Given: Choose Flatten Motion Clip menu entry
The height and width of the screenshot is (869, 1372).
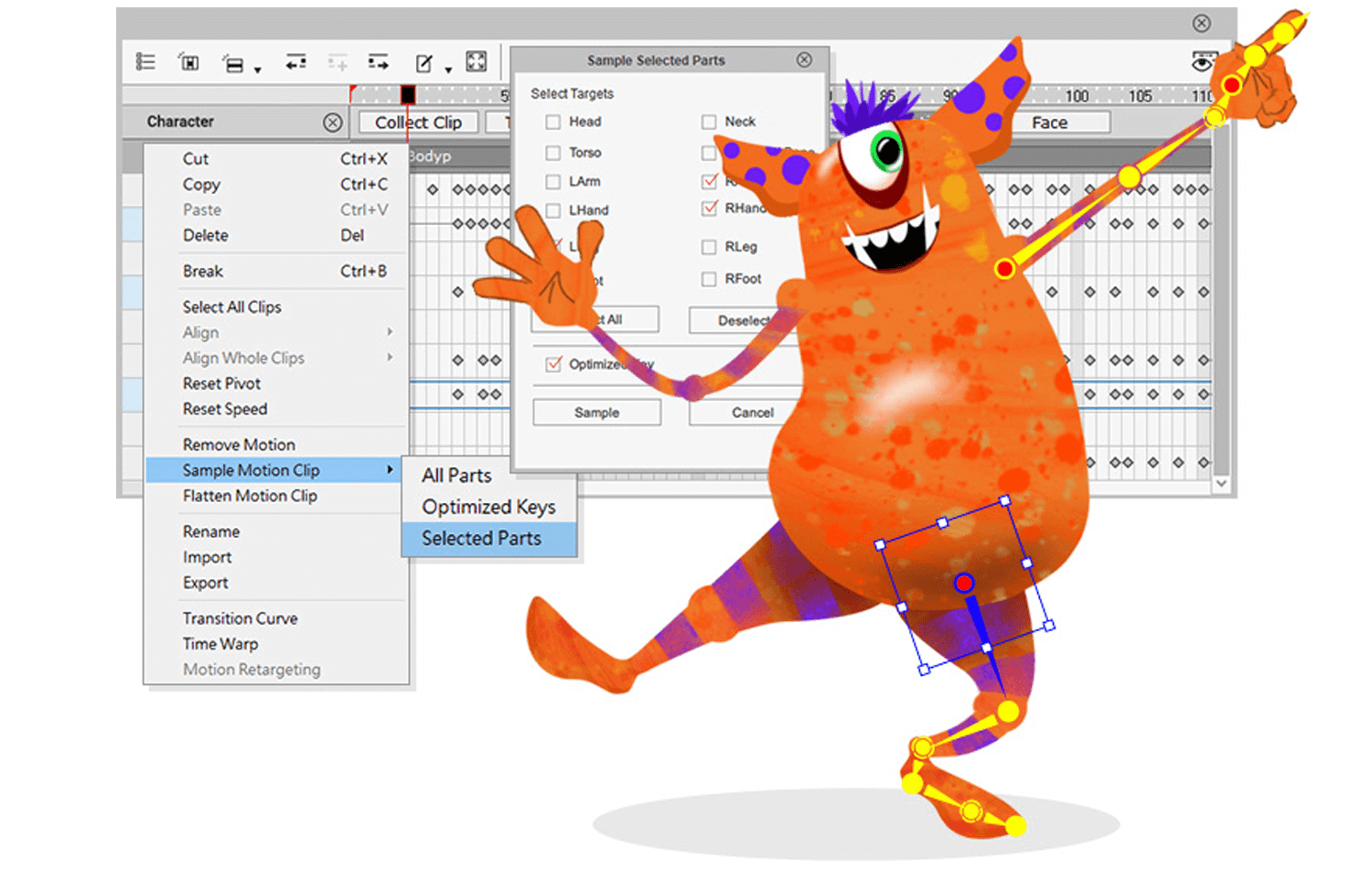Looking at the screenshot, I should click(276, 495).
